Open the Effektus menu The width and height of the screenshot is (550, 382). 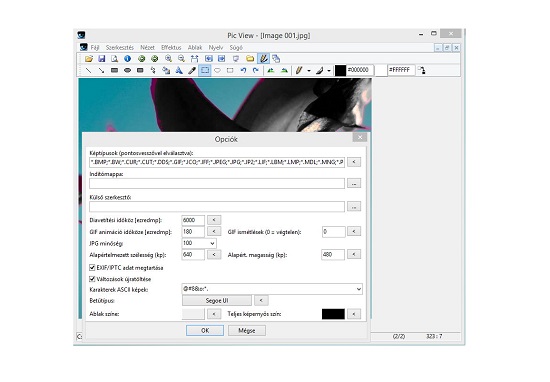tap(171, 47)
